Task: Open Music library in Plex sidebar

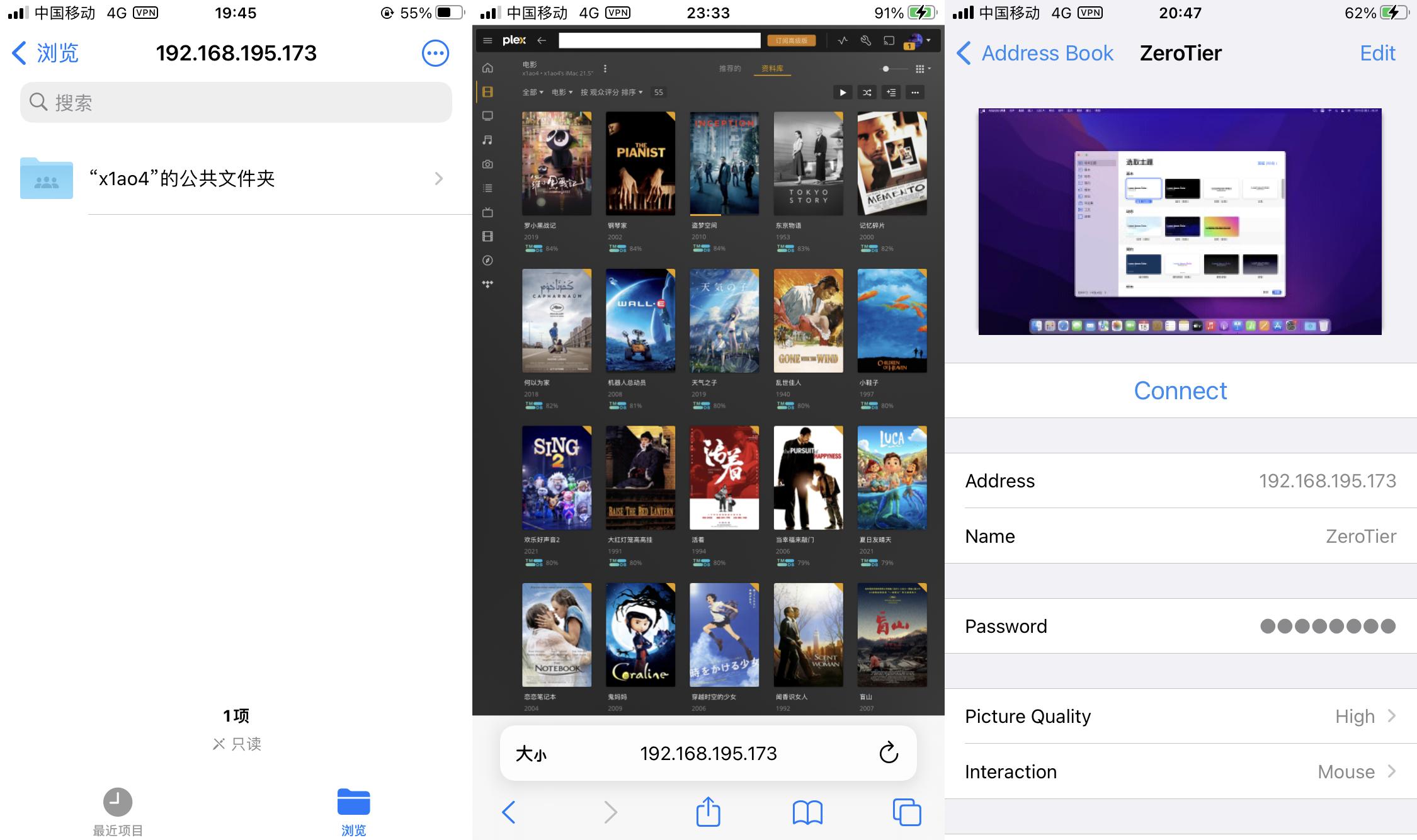Action: pos(487,140)
